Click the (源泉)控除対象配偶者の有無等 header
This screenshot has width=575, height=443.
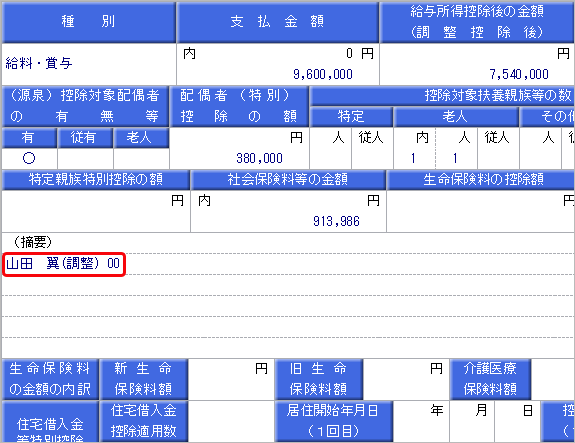(85, 106)
